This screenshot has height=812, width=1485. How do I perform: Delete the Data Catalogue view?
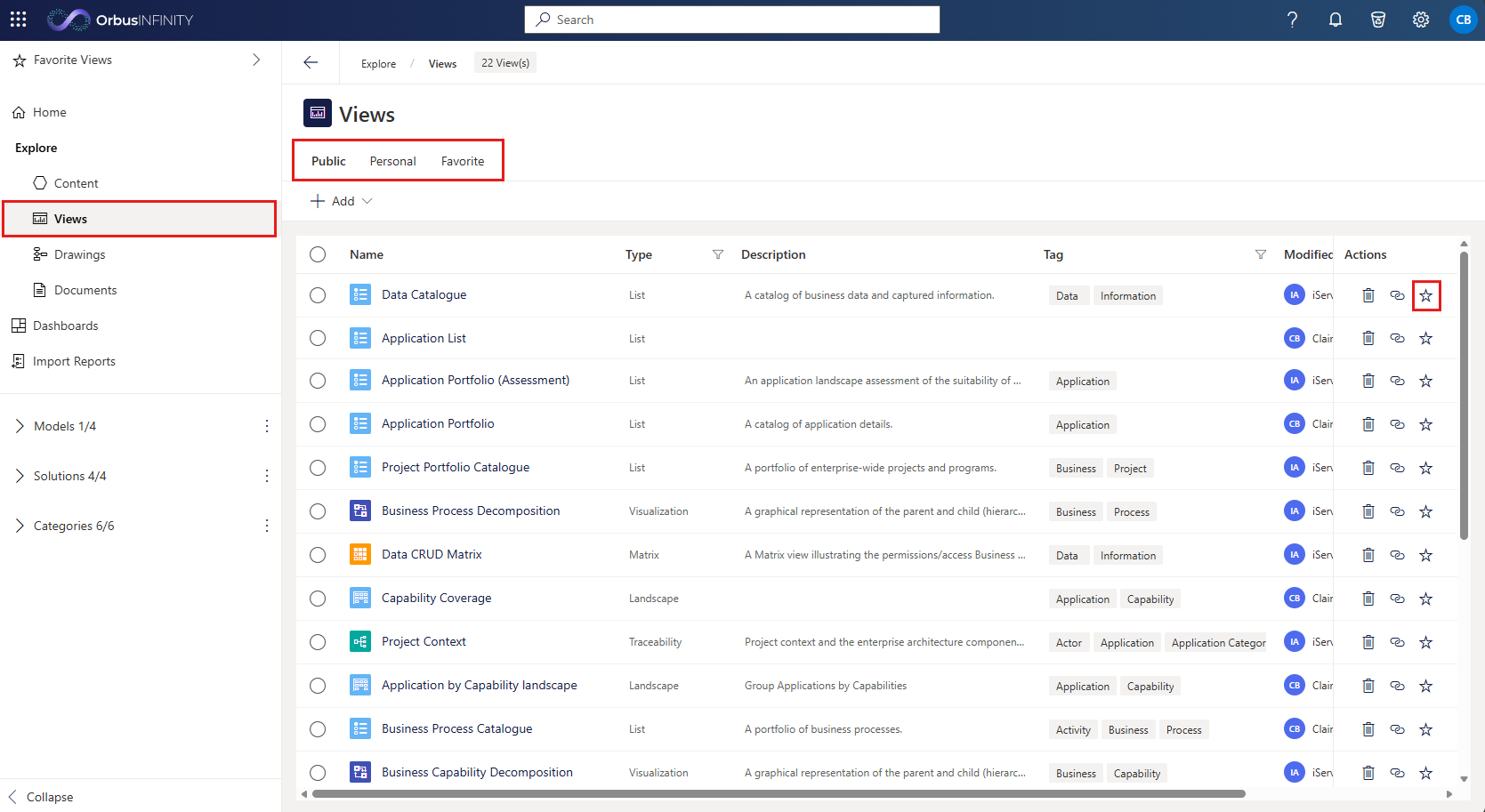click(1368, 295)
